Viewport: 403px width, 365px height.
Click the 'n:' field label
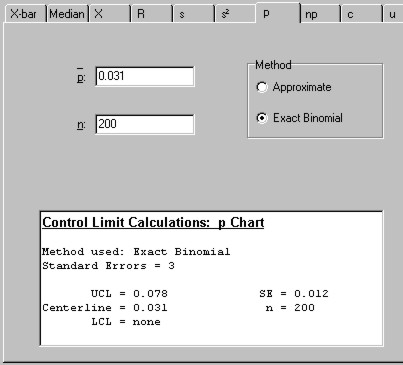(x=81, y=124)
